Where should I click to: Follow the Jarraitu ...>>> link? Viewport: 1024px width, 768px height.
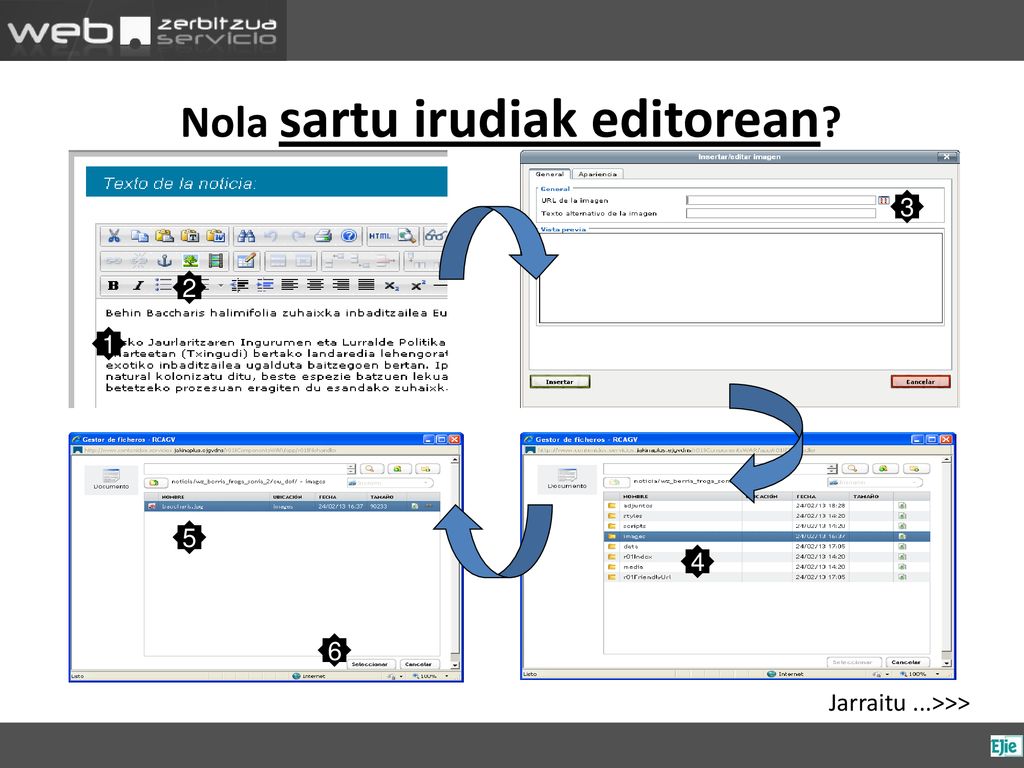coord(899,703)
